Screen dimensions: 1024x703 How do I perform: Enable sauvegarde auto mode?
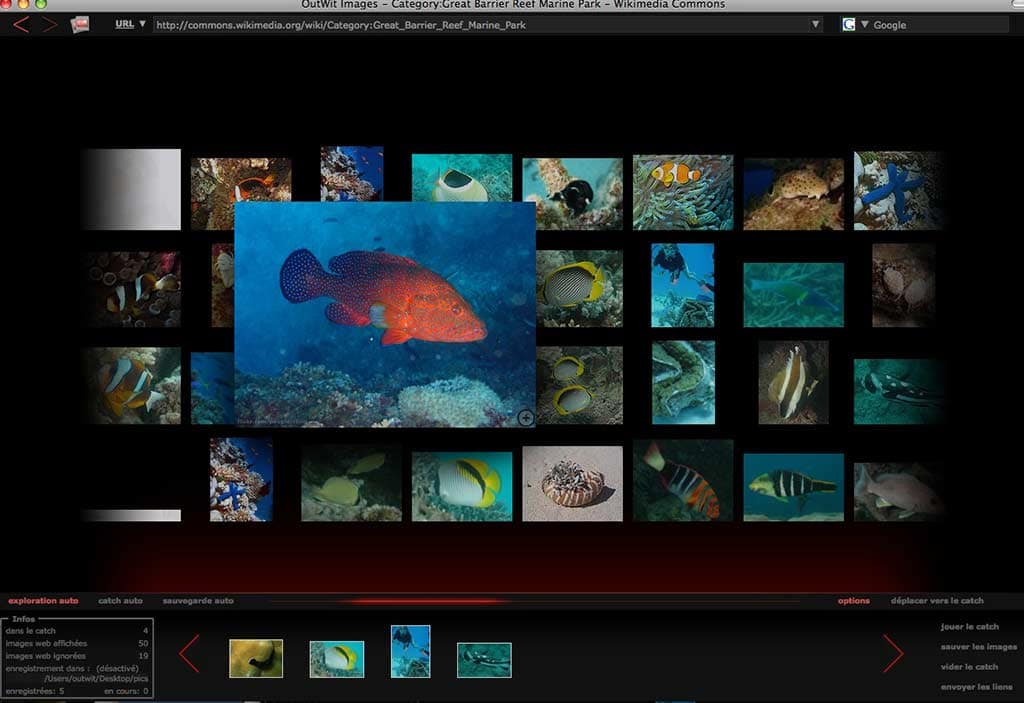click(x=198, y=600)
